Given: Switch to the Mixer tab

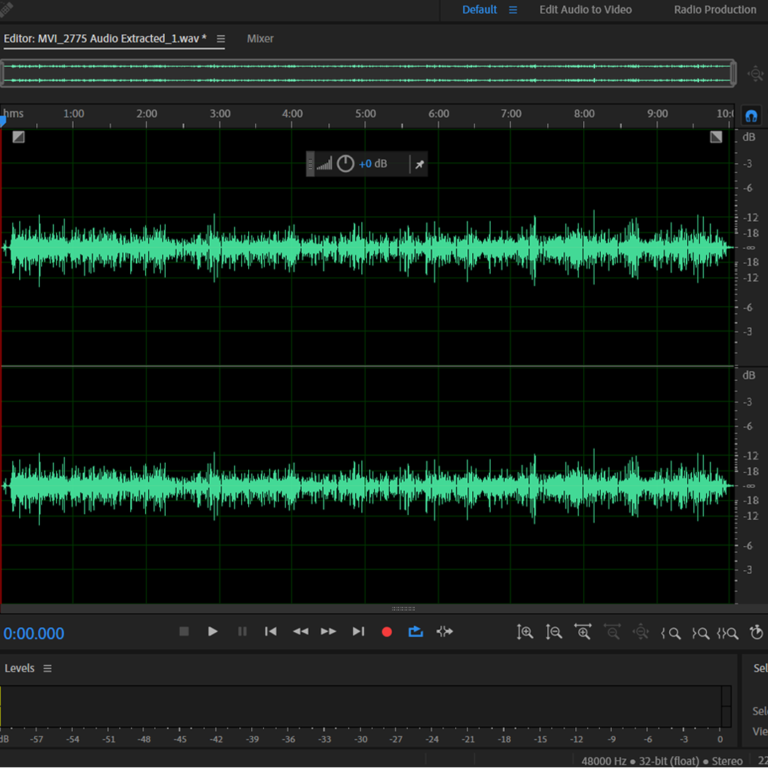Looking at the screenshot, I should pyautogui.click(x=260, y=39).
